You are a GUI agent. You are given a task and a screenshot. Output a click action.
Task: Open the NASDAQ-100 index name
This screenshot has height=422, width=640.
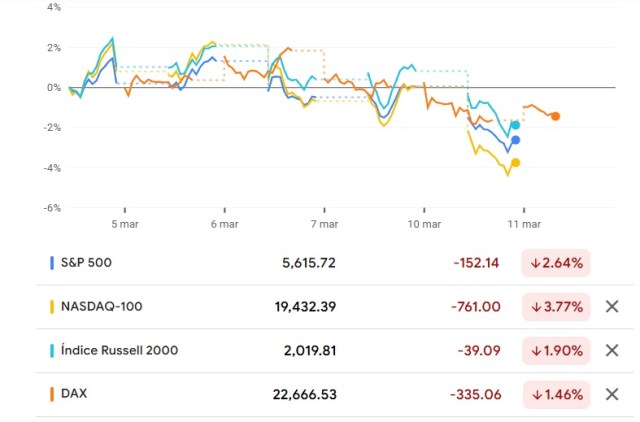(x=102, y=307)
